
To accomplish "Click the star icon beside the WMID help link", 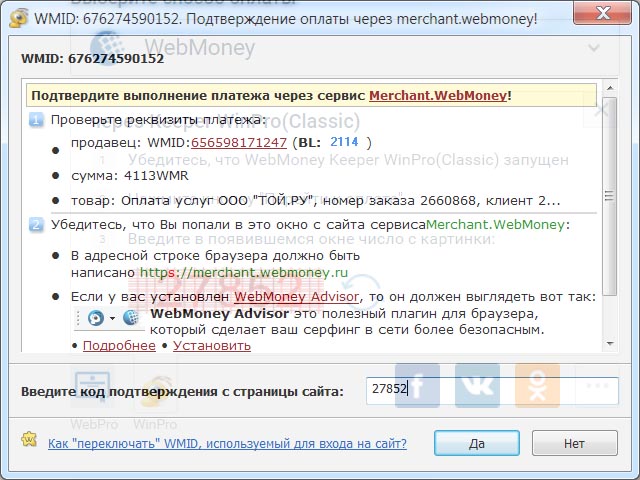I will [x=29, y=440].
